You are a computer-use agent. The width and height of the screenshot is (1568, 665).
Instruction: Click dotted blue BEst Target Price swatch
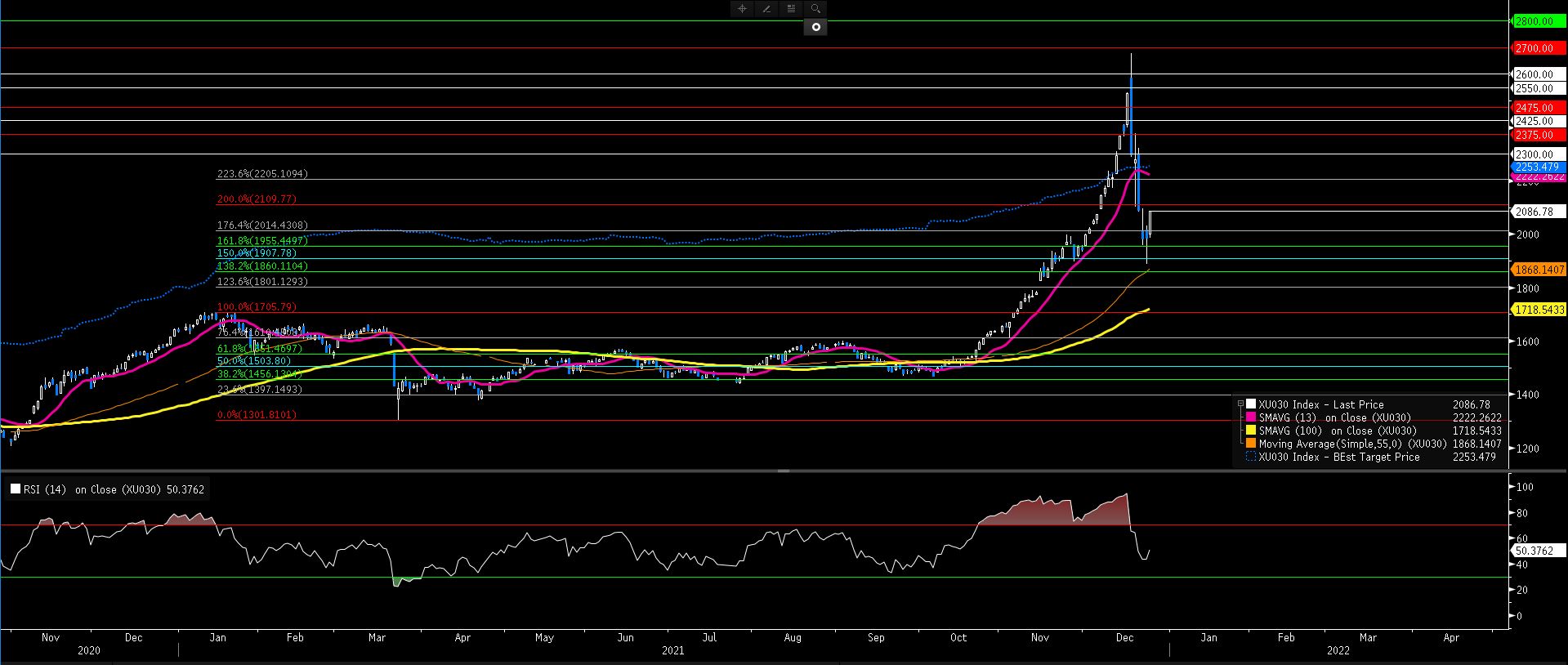[1251, 457]
